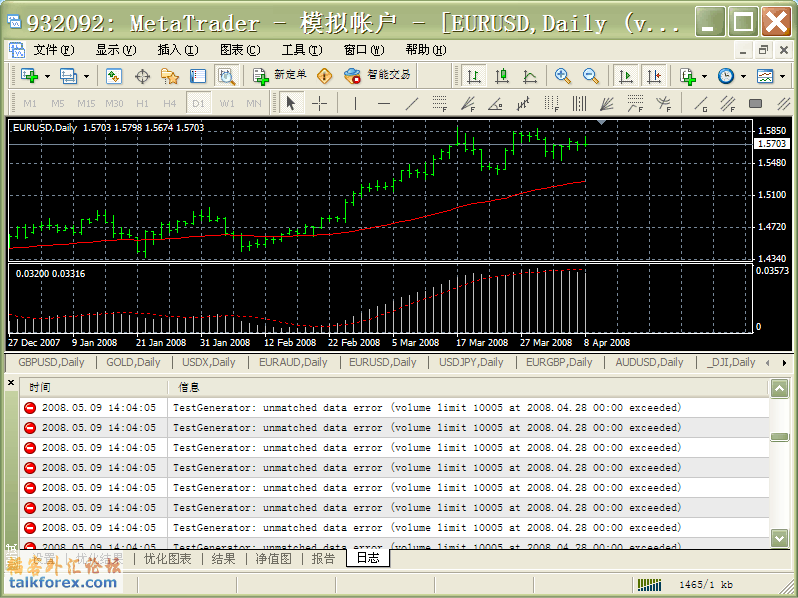Open the periods dropdown arrow
The width and height of the screenshot is (798, 598).
coord(744,76)
